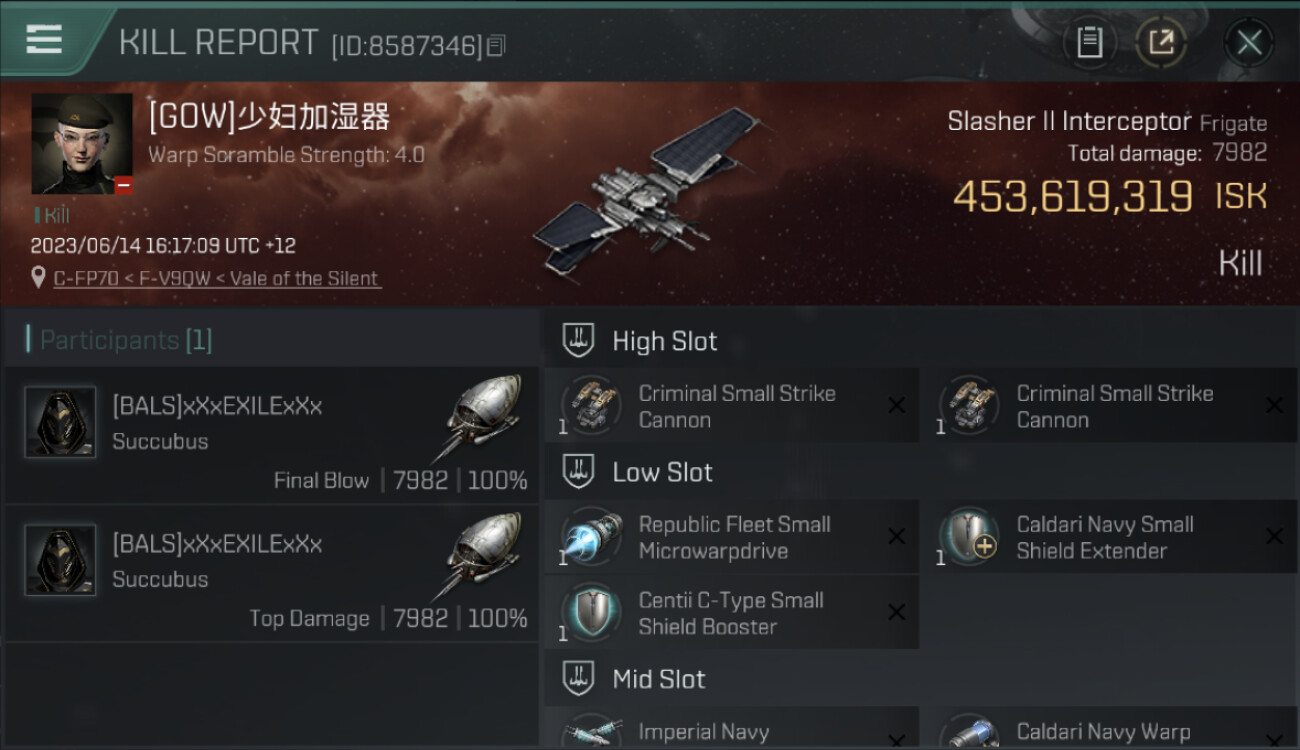This screenshot has height=750, width=1300.
Task: Collapse the High Slot section
Action: 578,341
